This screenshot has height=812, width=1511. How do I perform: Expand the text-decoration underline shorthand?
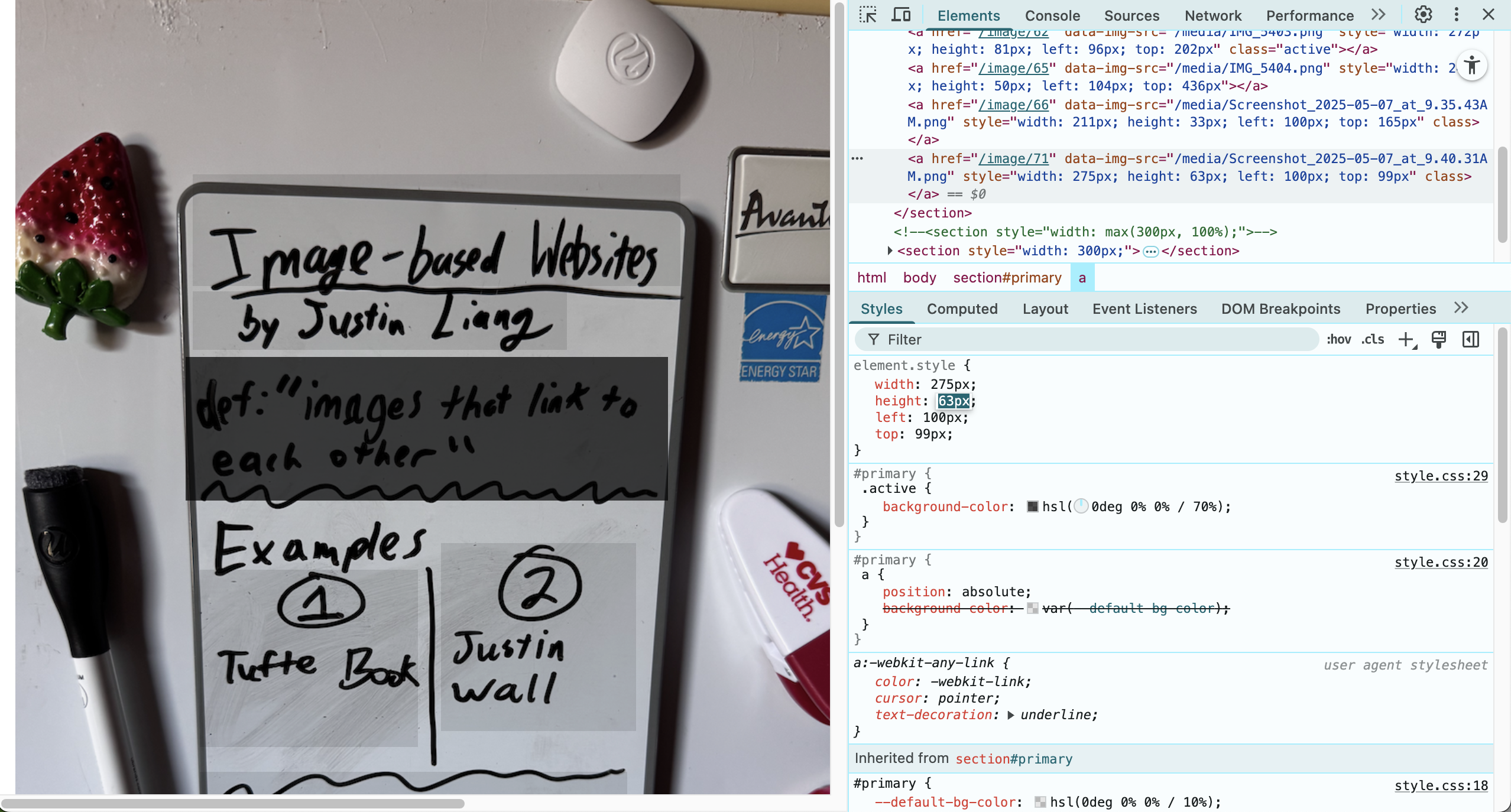point(1011,715)
